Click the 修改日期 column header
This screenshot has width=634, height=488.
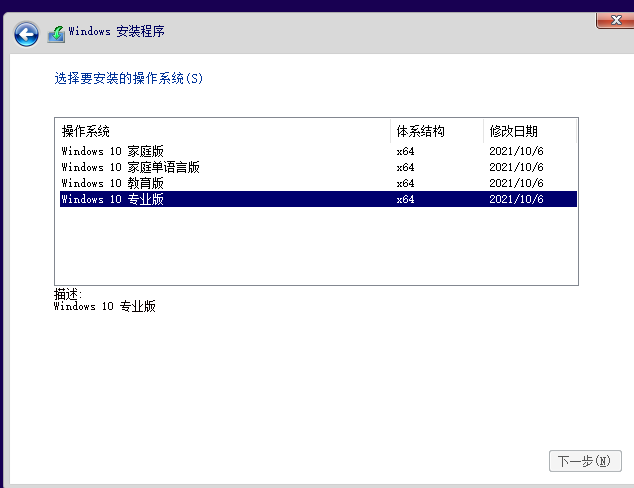[530, 131]
